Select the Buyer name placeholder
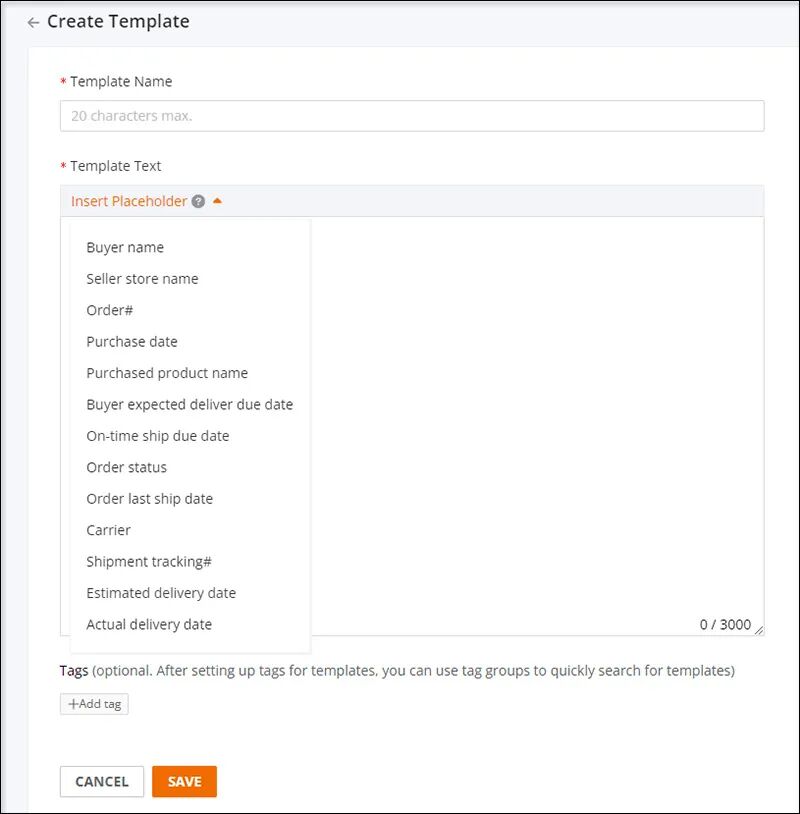Screen dimensions: 800x814 [x=125, y=247]
